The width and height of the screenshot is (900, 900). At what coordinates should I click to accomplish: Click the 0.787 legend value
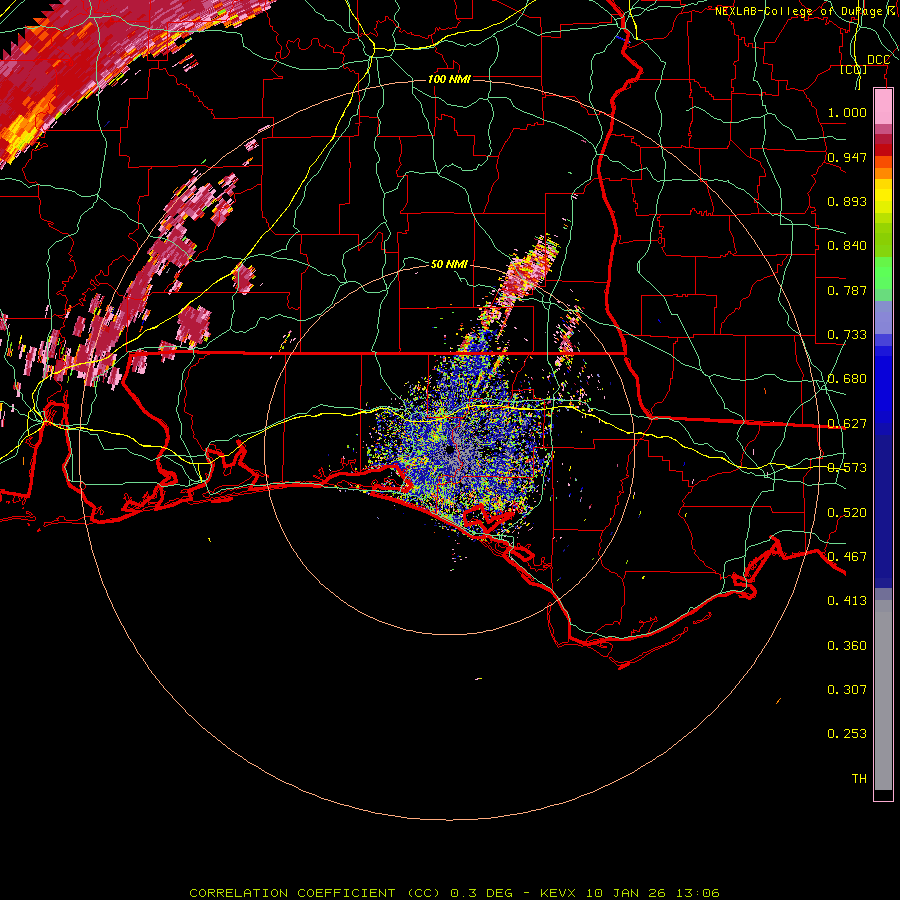pos(847,290)
